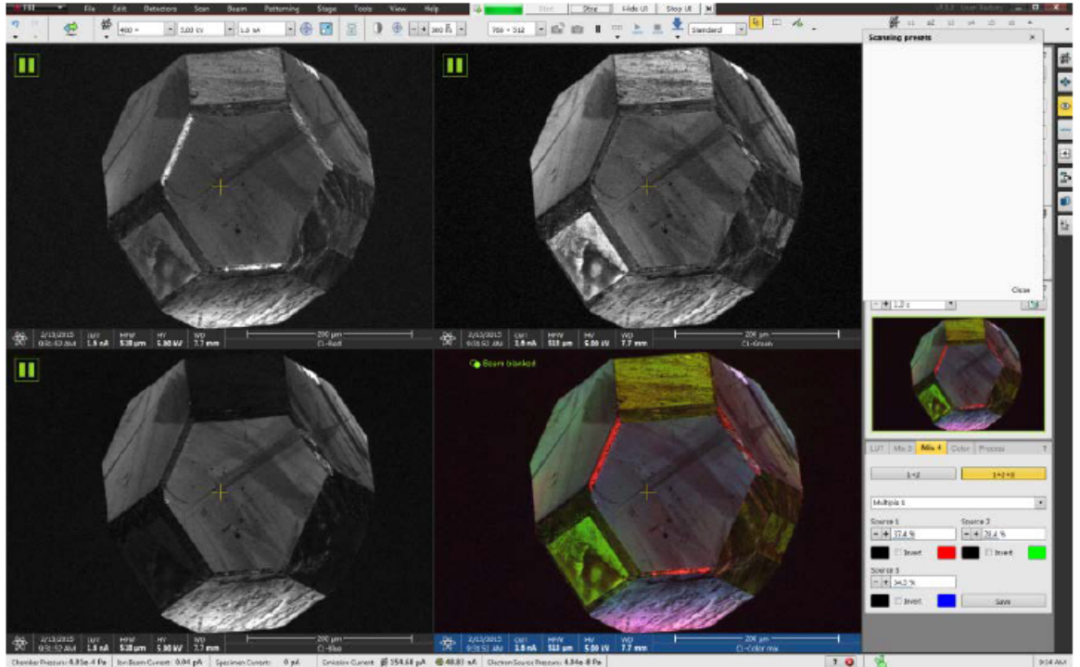Image resolution: width=1080 pixels, height=667 pixels.
Task: Click the databar atom icon in CL-Blue quad
Action: [x=20, y=644]
